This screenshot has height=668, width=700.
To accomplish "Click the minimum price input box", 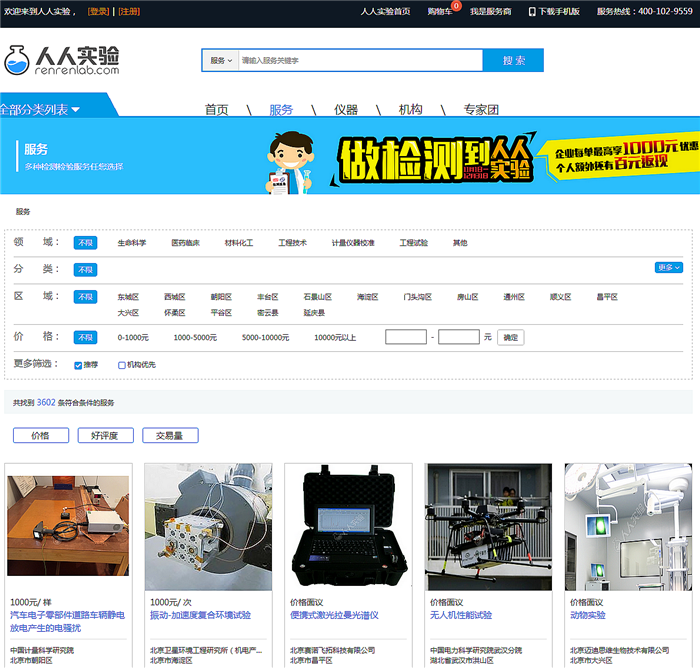I will 406,337.
